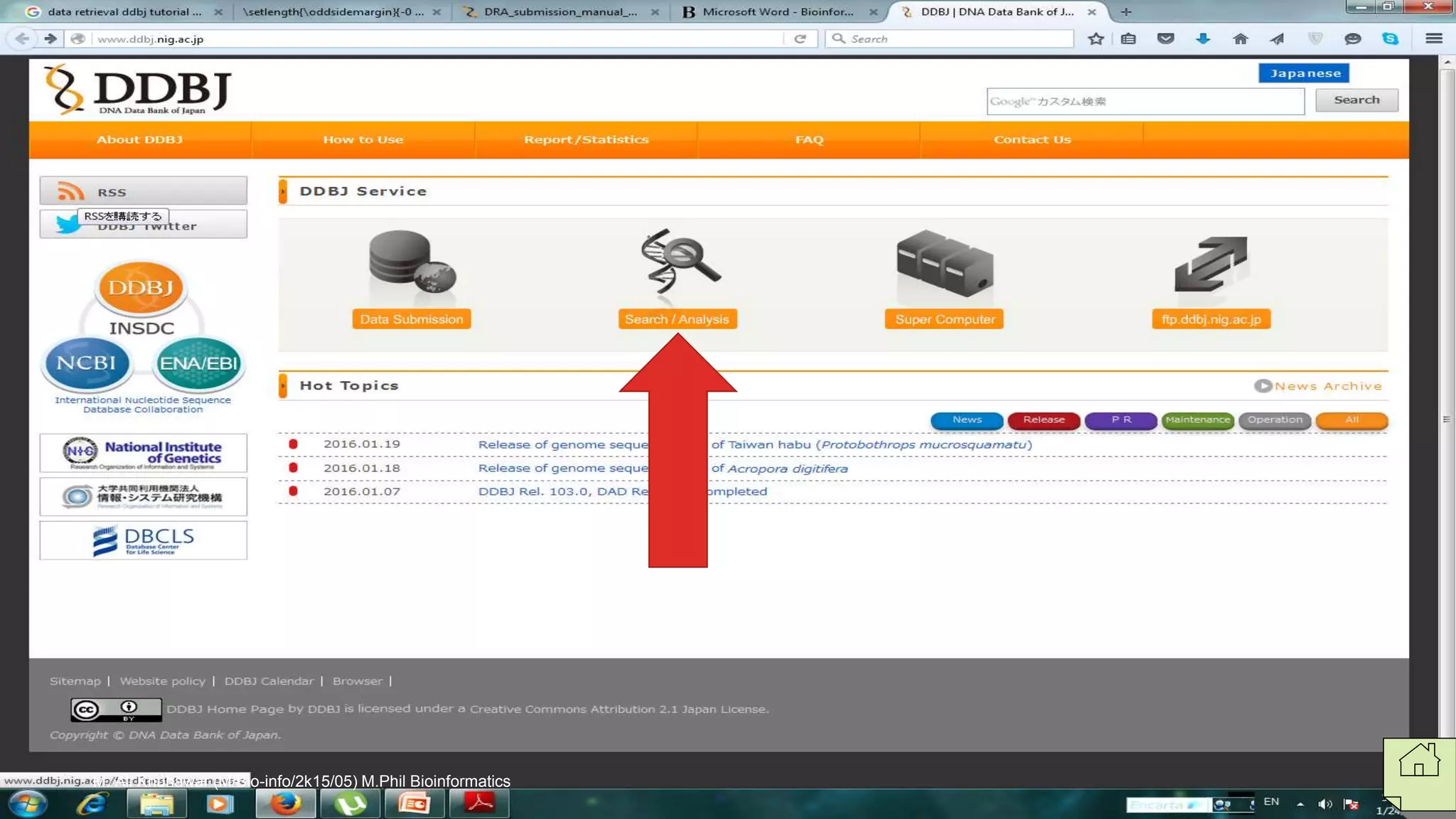Click the Firefox bookmark star icon
The height and width of the screenshot is (819, 1456).
pos(1096,39)
